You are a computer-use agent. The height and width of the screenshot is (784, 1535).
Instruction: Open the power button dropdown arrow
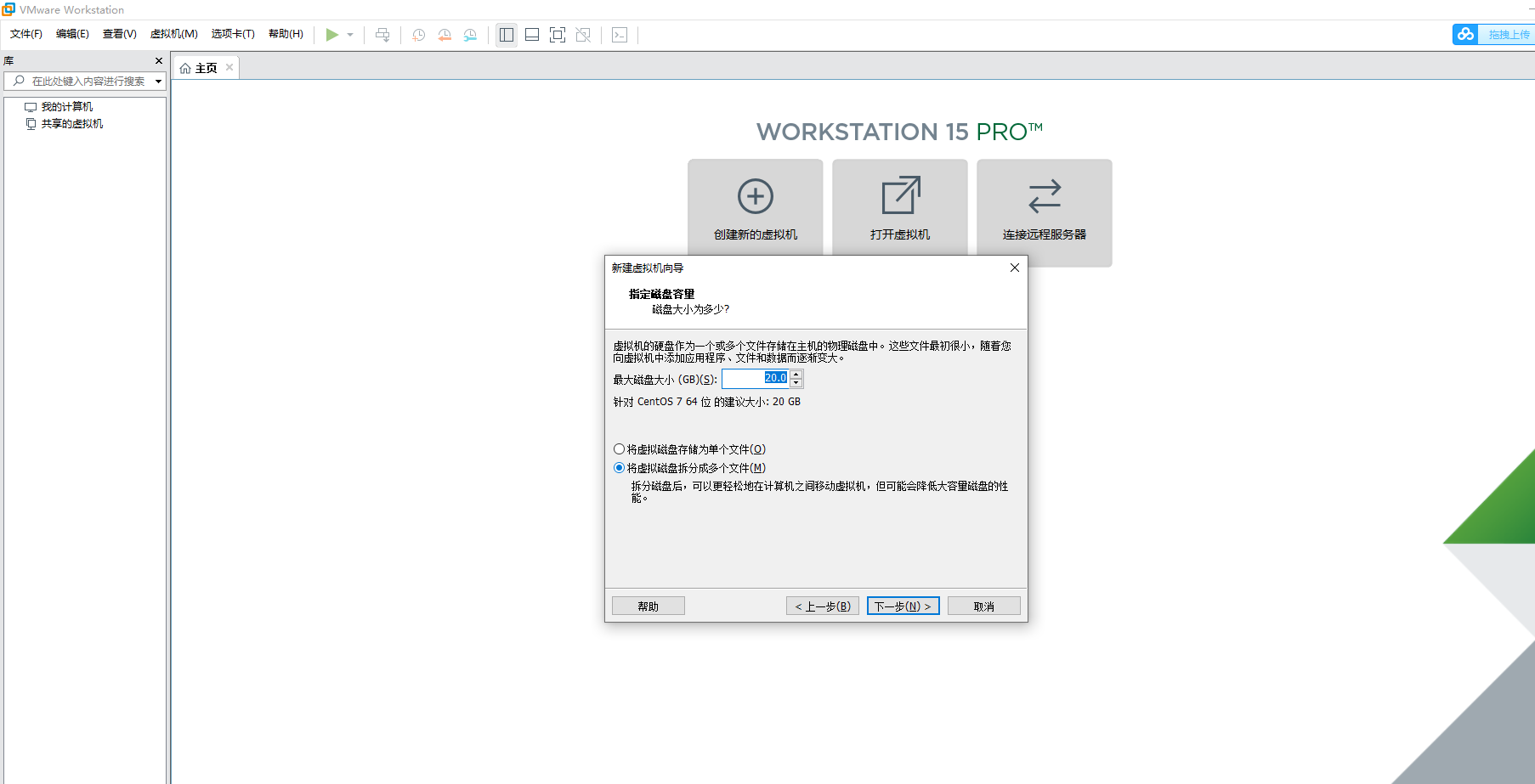coord(349,34)
